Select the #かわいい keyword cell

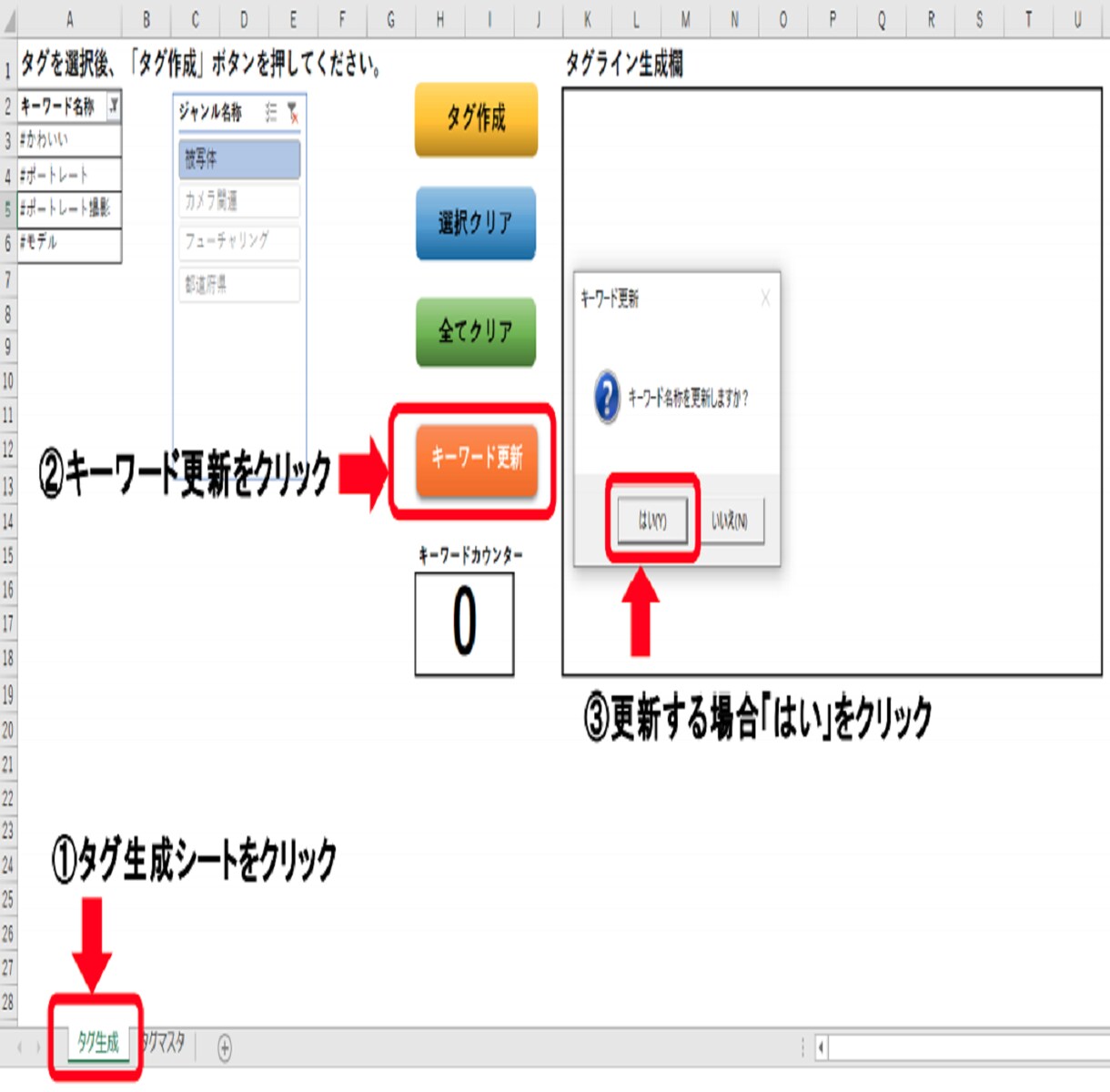[x=69, y=140]
